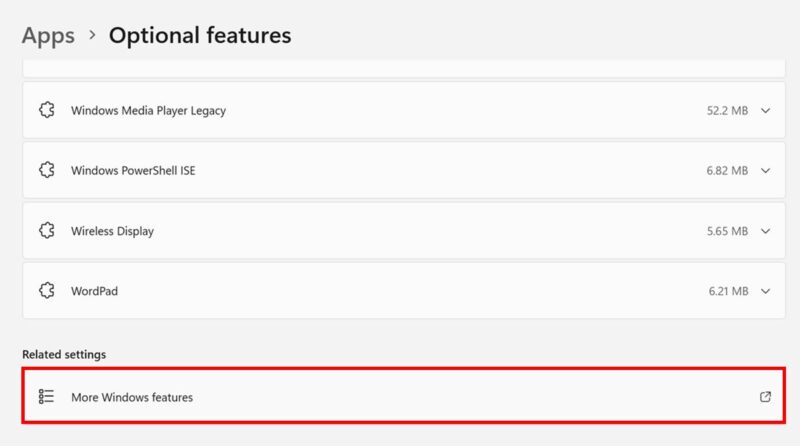Select the Wireless Display label

112,231
